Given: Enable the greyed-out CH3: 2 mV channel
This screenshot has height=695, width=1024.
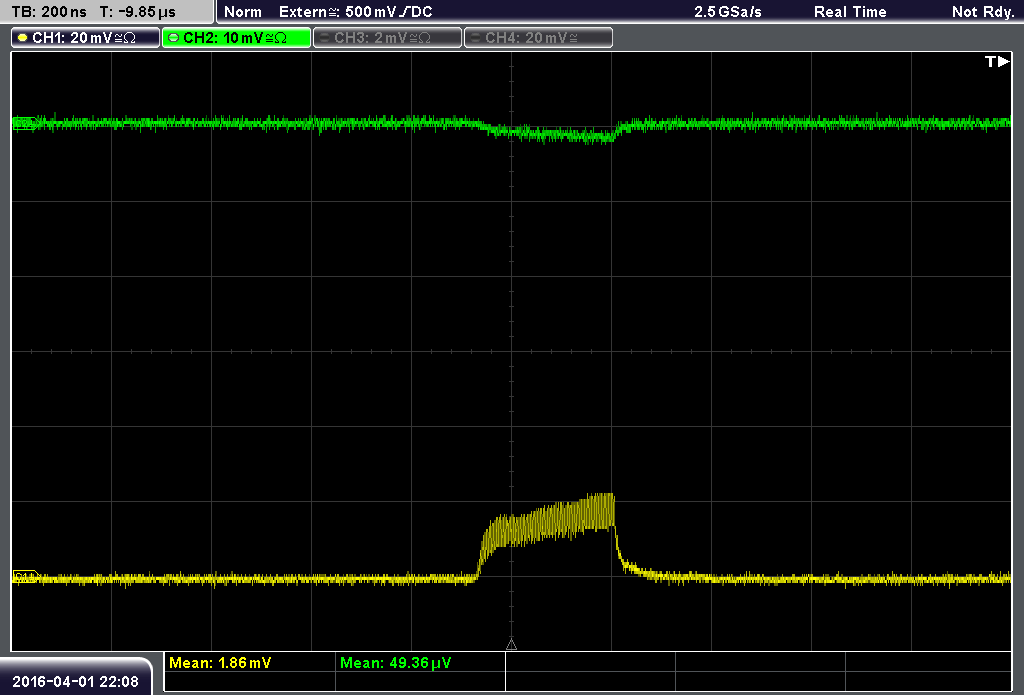Looking at the screenshot, I should click(x=387, y=38).
